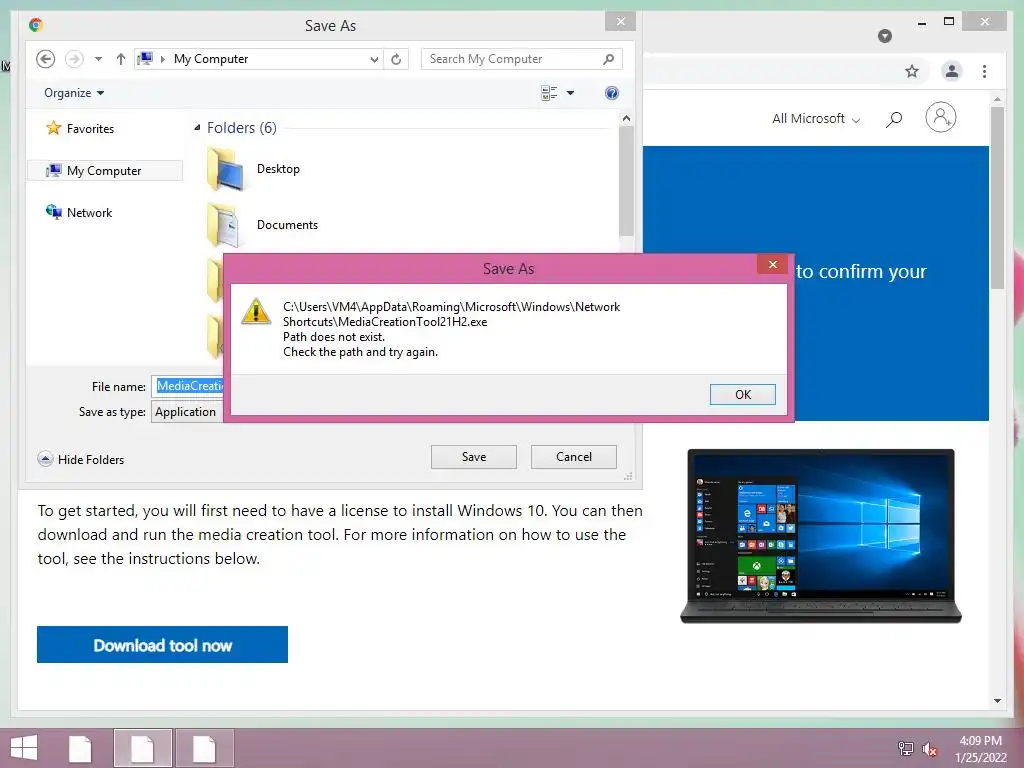The width and height of the screenshot is (1024, 768).
Task: Click the change view icon
Action: 549,93
